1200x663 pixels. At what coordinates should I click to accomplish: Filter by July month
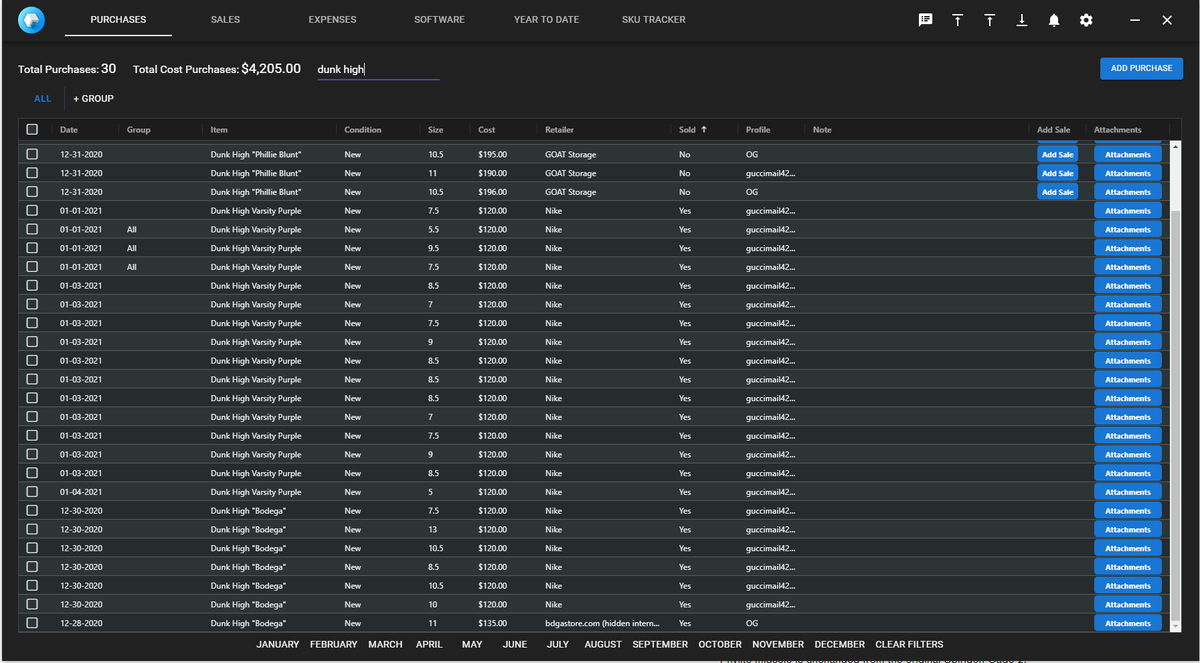point(558,644)
